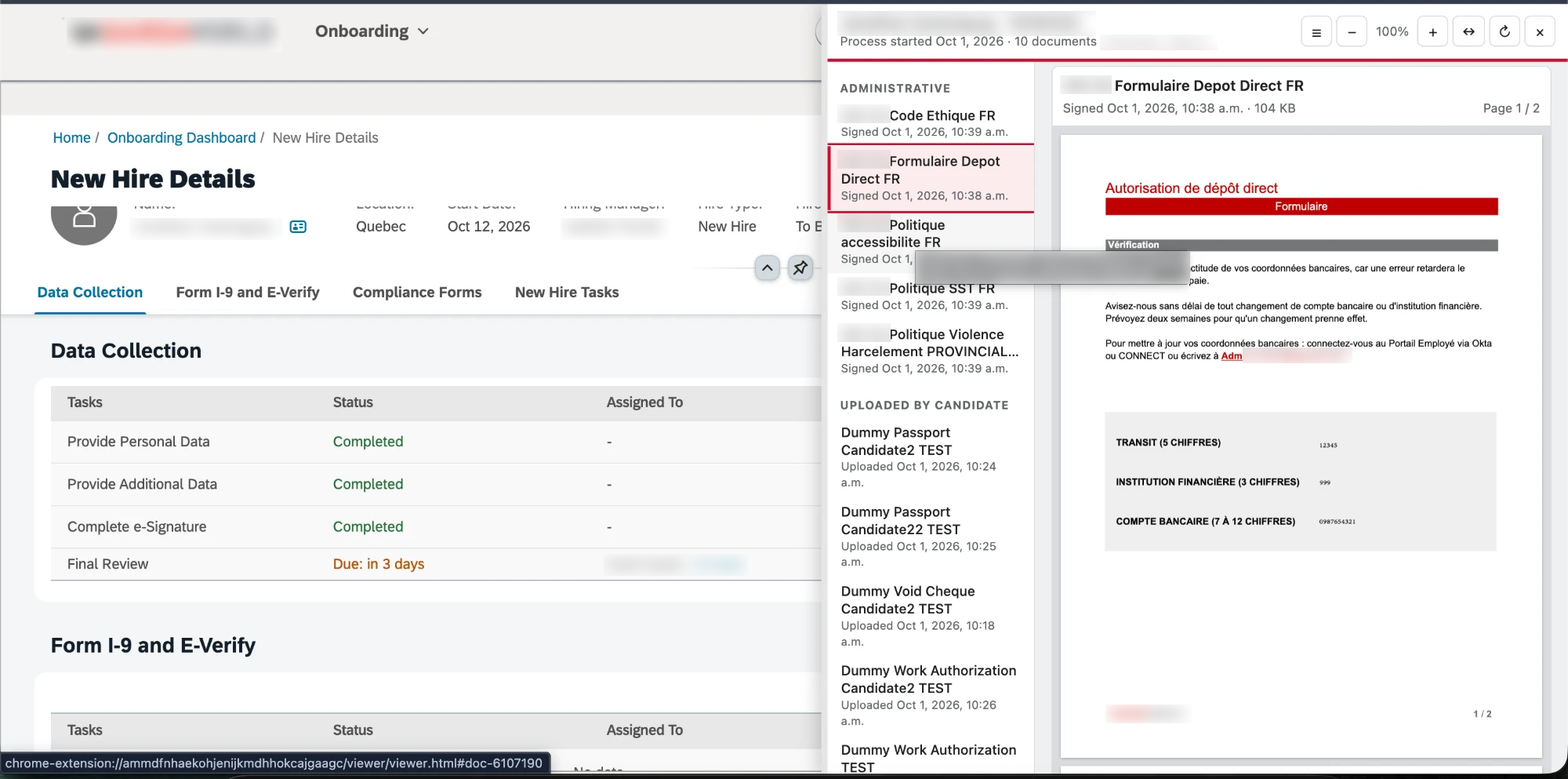Open the viewer sidebar list menu icon
Screen dimensions: 1568x779
1316,32
